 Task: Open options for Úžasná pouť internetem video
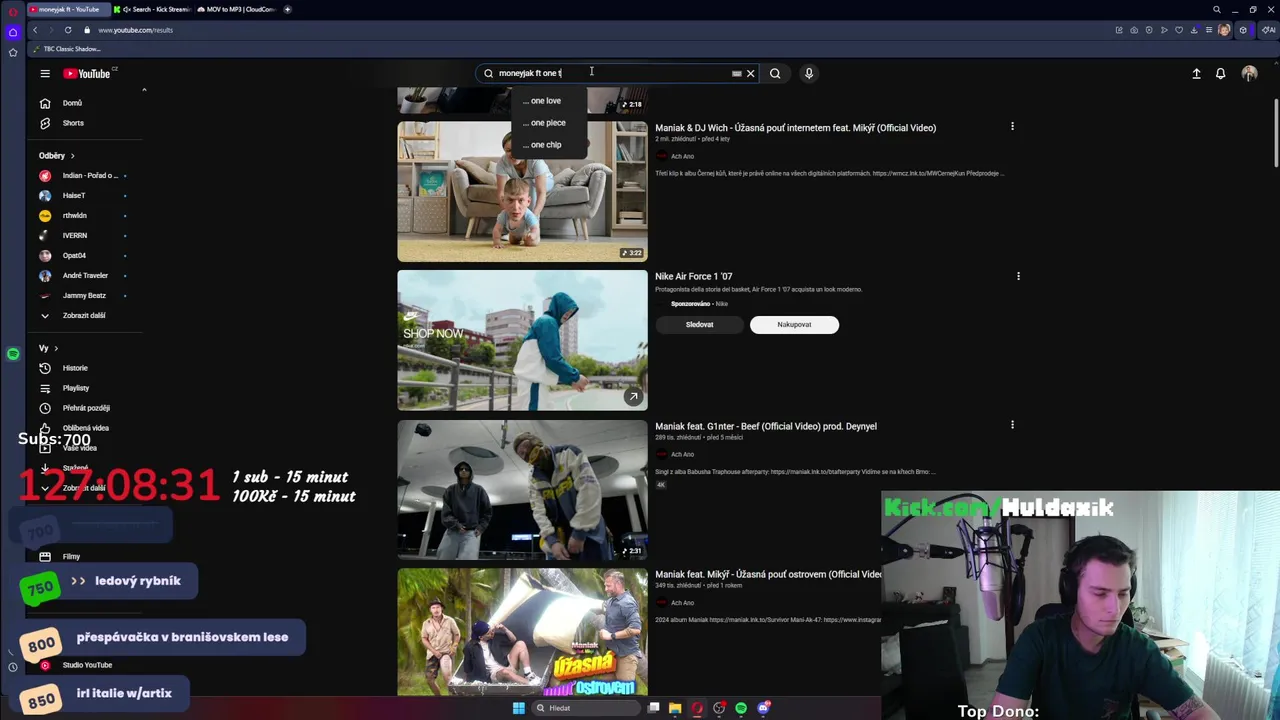click(x=1012, y=127)
